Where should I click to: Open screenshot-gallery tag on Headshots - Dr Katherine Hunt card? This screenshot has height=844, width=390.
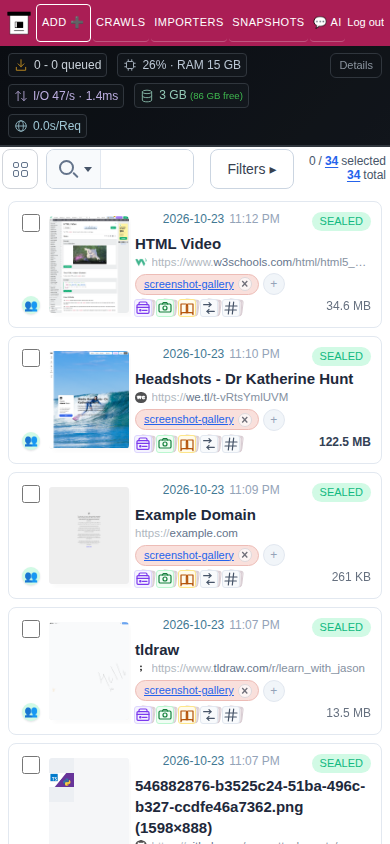189,419
